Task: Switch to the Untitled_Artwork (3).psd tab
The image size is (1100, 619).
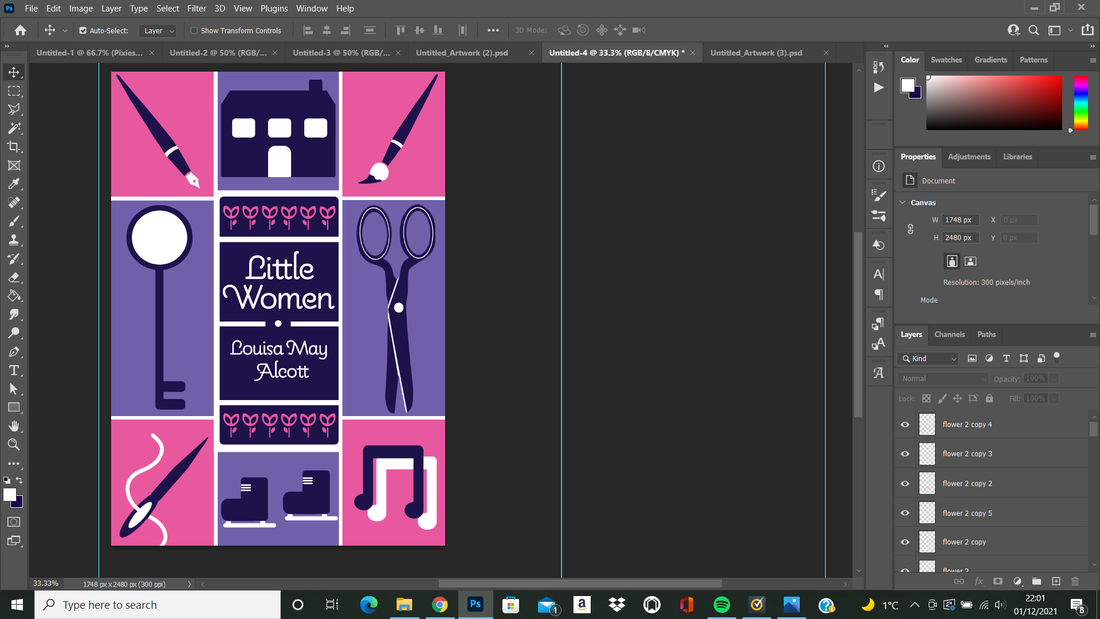Action: (756, 53)
